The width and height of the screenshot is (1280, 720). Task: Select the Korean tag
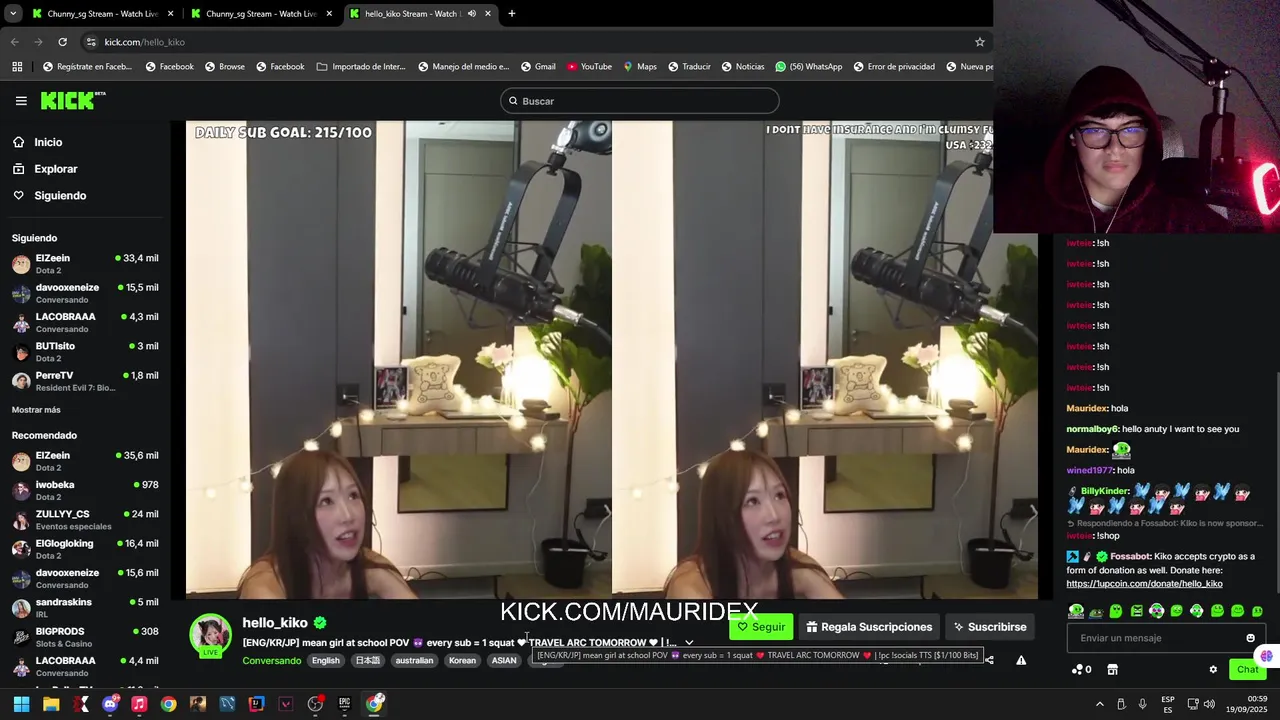click(x=462, y=661)
